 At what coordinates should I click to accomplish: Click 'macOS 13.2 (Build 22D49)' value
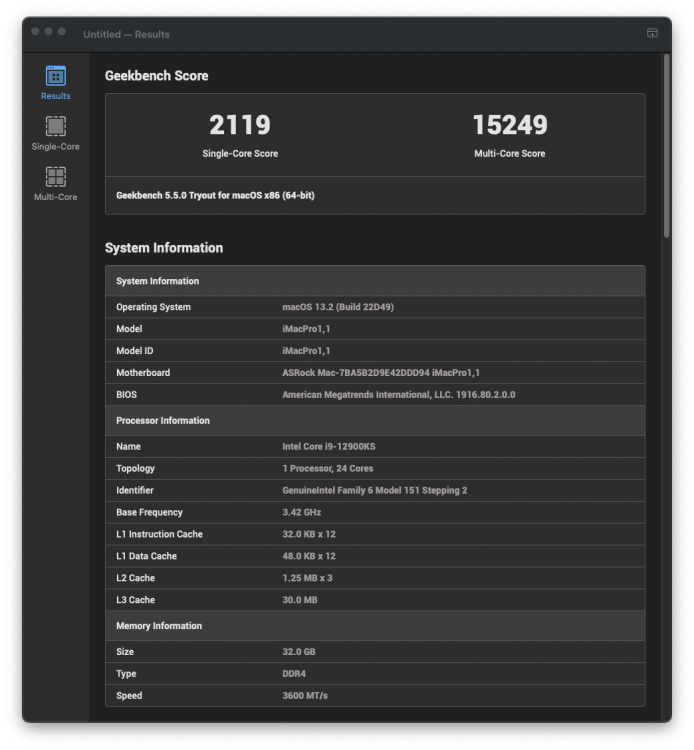tap(338, 307)
